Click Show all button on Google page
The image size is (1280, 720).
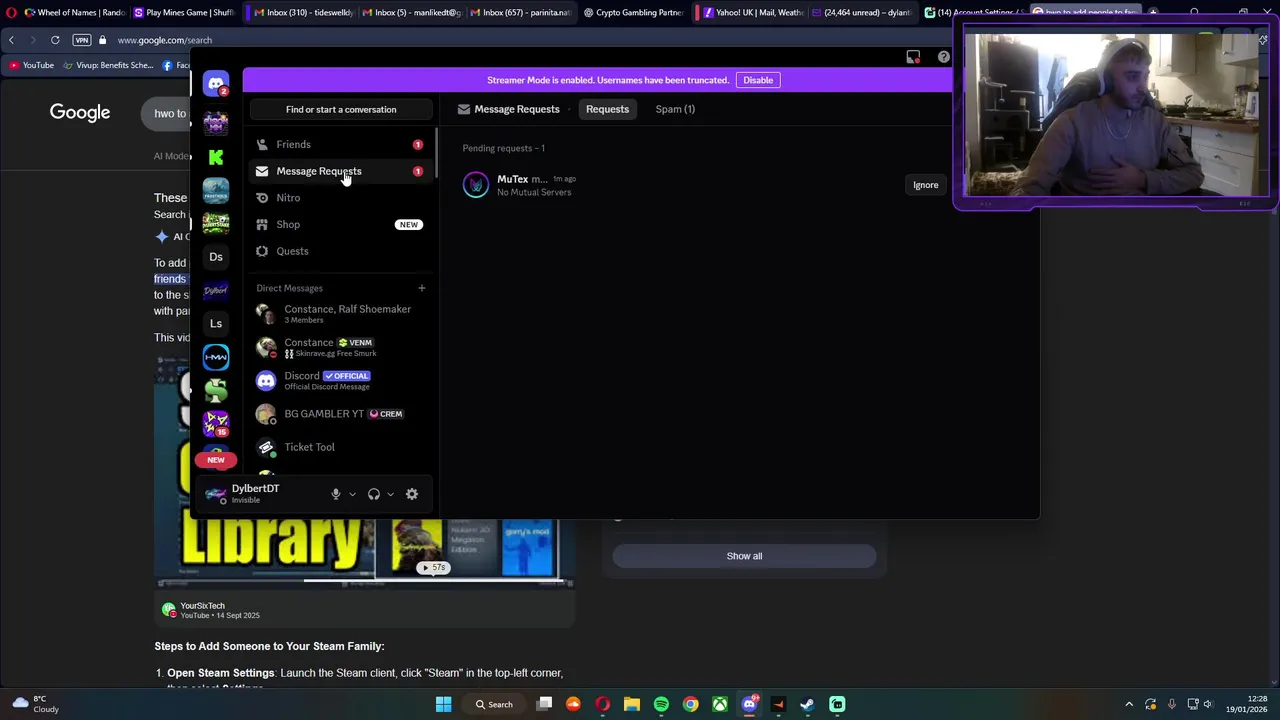(x=744, y=556)
